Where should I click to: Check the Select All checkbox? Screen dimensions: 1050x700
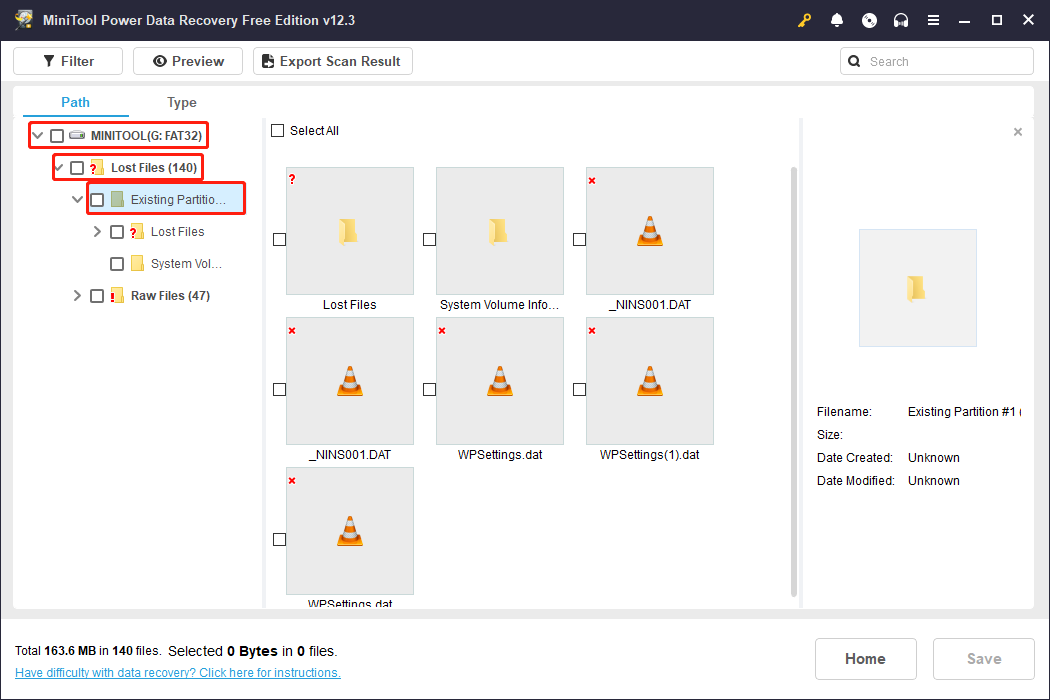coord(275,130)
